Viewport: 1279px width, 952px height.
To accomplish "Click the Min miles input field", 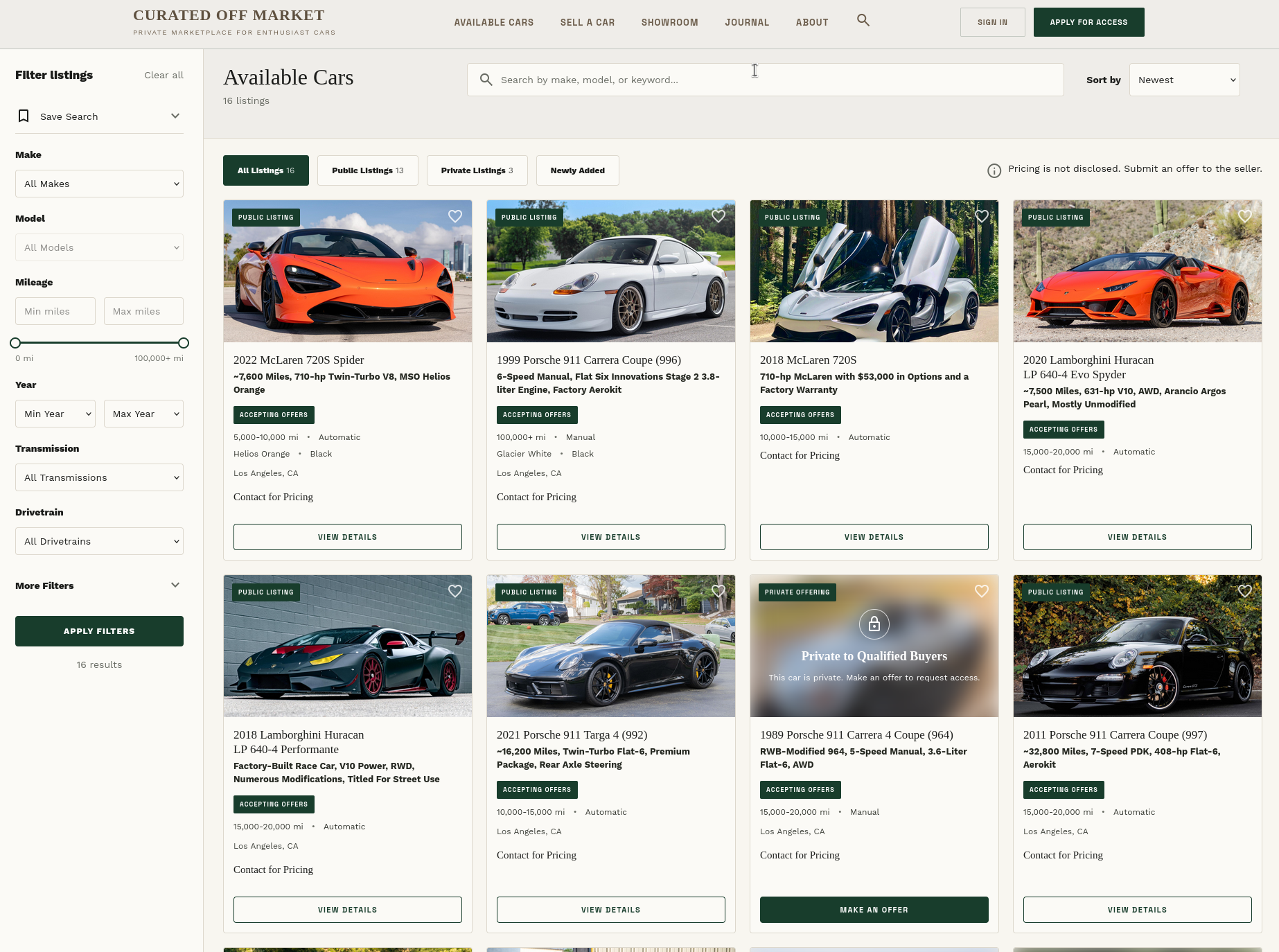I will (55, 311).
